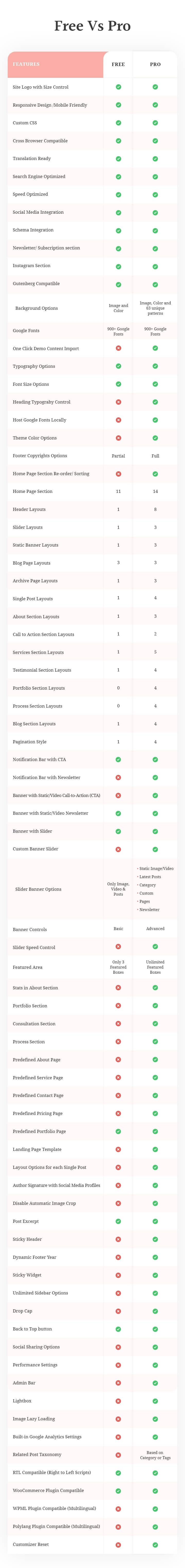This screenshot has width=185, height=1568.
Task: Click the Free Vs Pro page heading
Action: coord(92,26)
